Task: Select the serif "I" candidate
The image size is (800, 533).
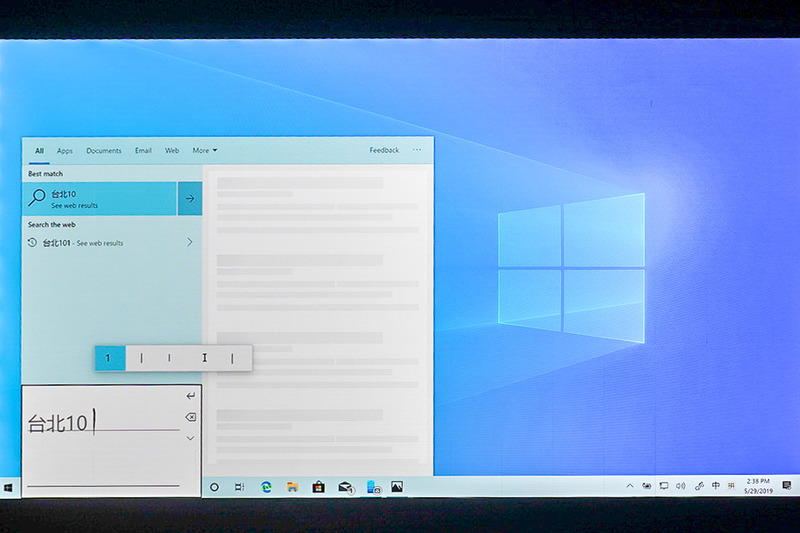Action: click(204, 358)
